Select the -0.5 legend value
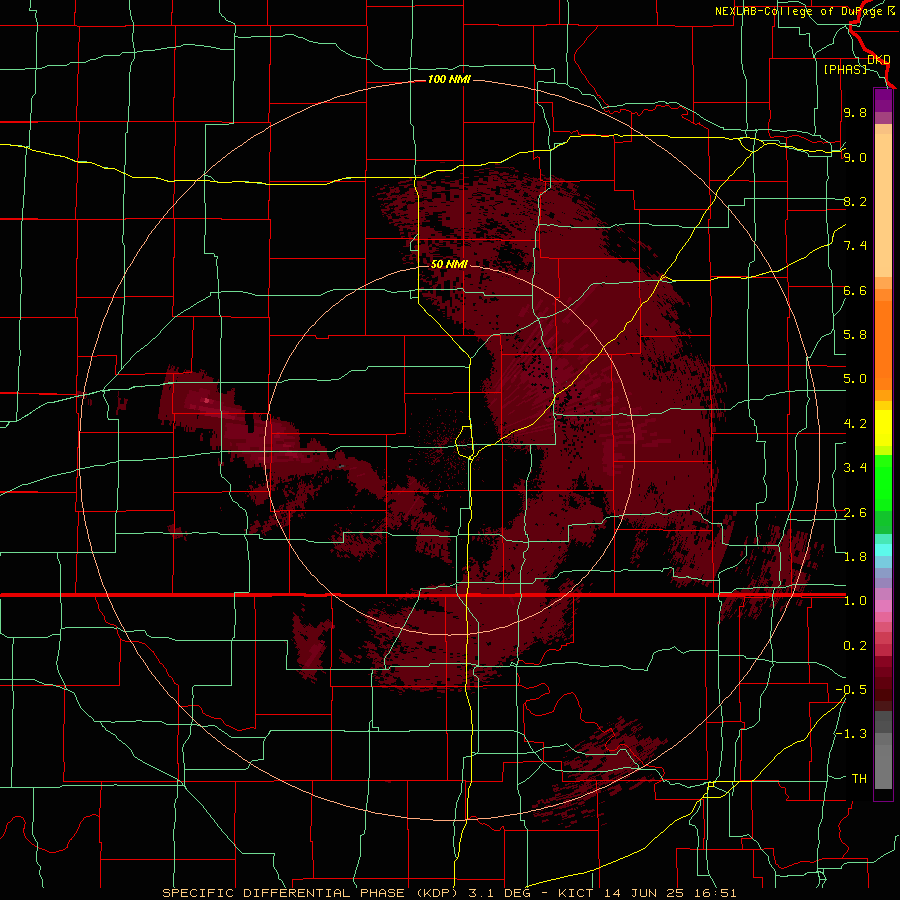Screen dimensions: 900x900 coord(851,690)
